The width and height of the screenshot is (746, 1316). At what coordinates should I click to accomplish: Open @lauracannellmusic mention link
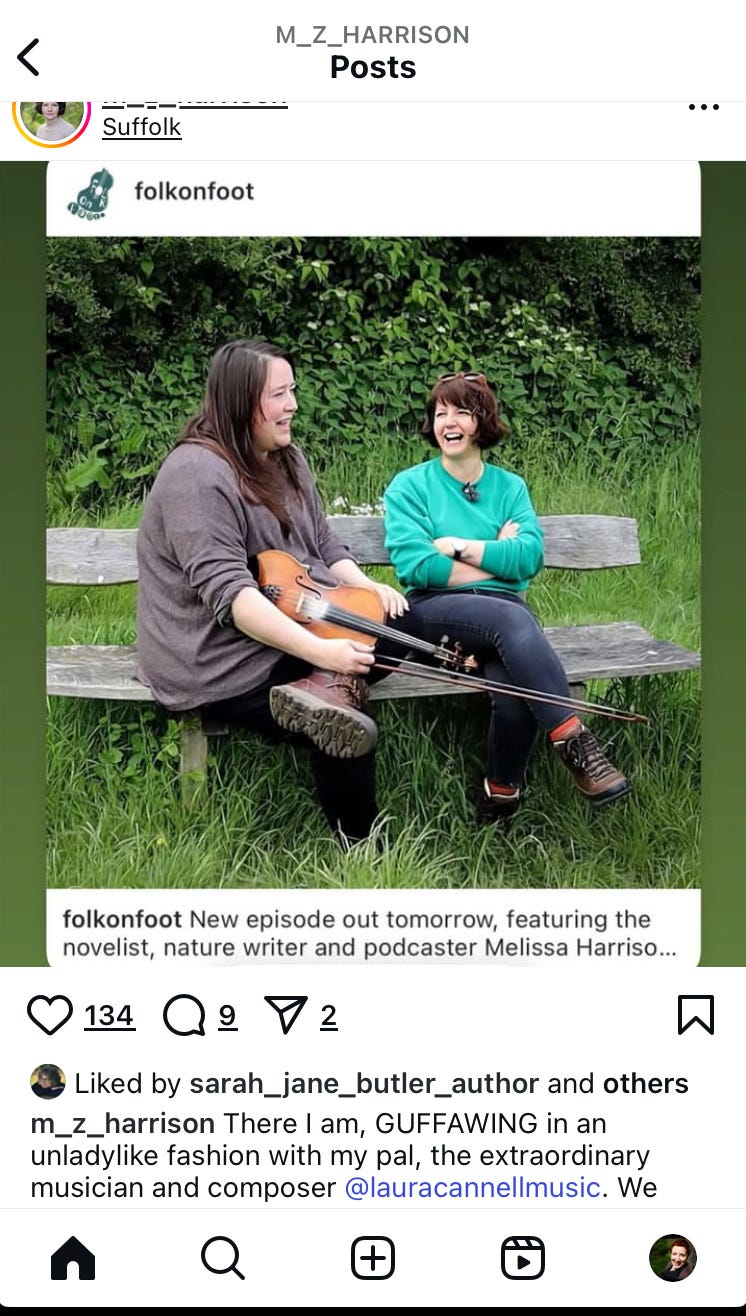pos(473,1188)
